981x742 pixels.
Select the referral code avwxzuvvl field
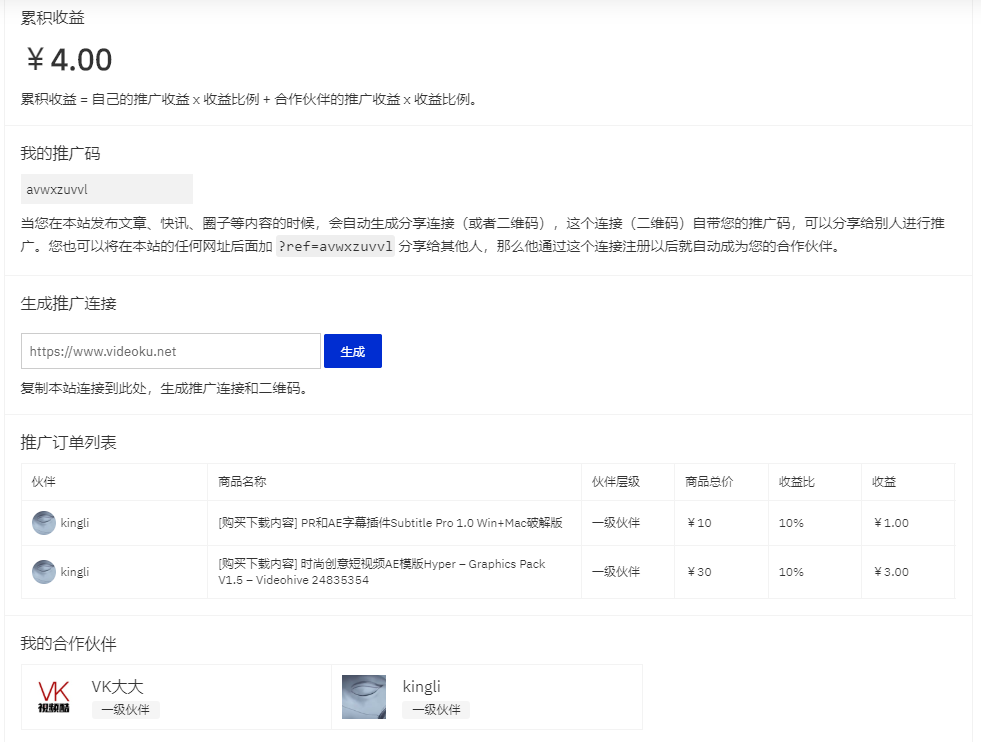pyautogui.click(x=107, y=188)
